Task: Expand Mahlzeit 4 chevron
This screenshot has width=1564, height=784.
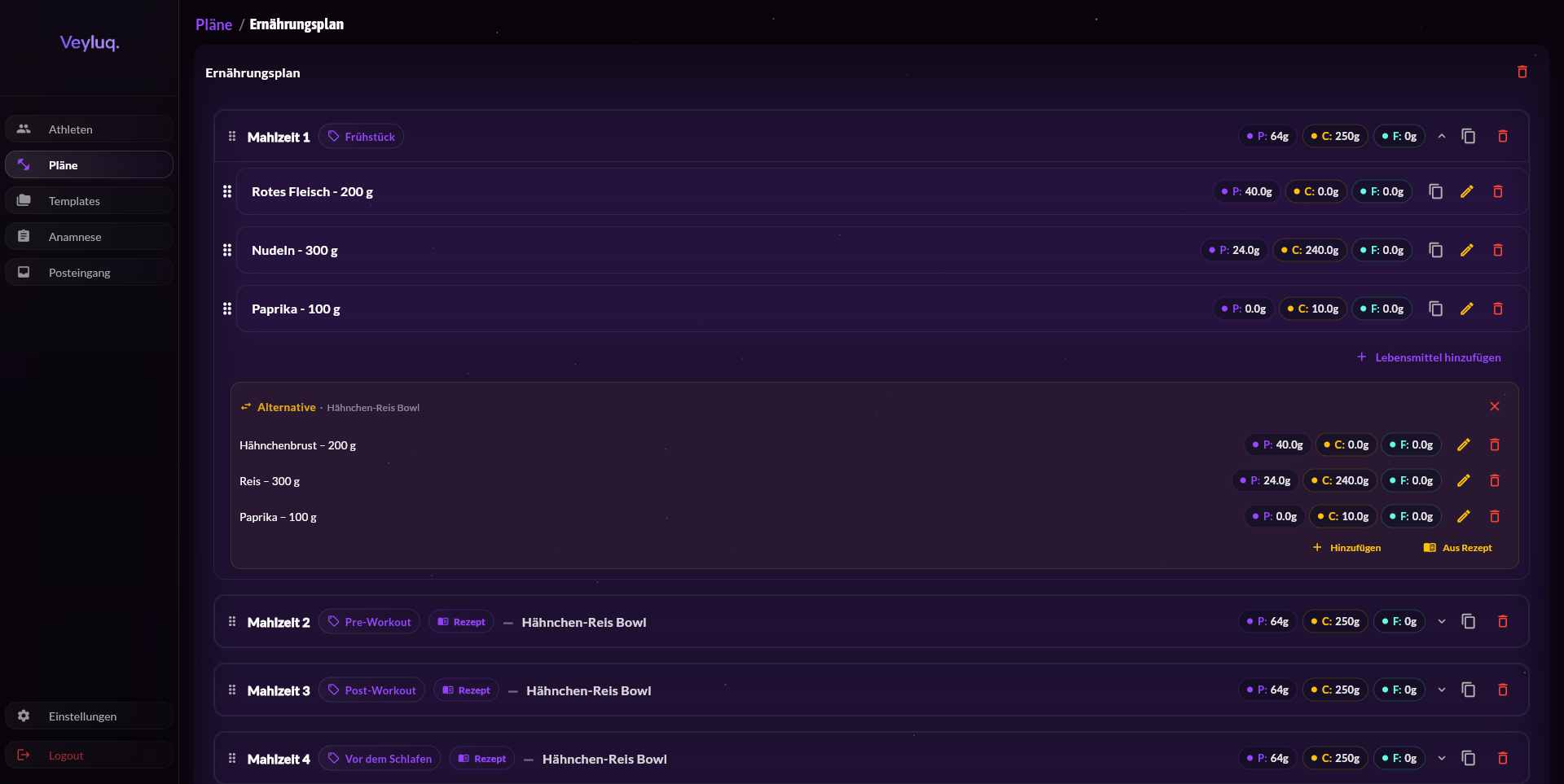Action: tap(1441, 759)
